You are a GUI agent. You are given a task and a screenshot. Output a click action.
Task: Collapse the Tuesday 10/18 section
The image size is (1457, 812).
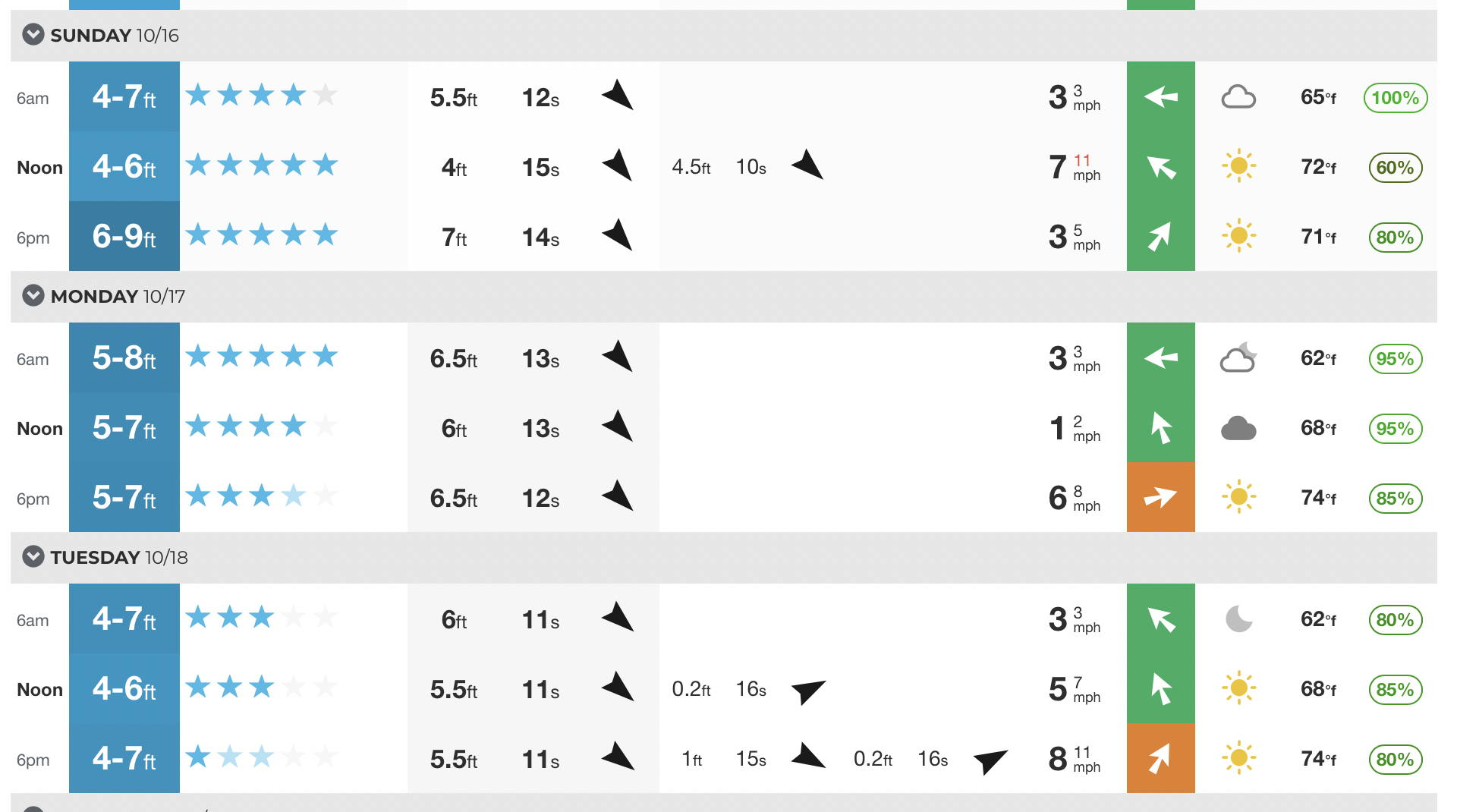(x=32, y=557)
